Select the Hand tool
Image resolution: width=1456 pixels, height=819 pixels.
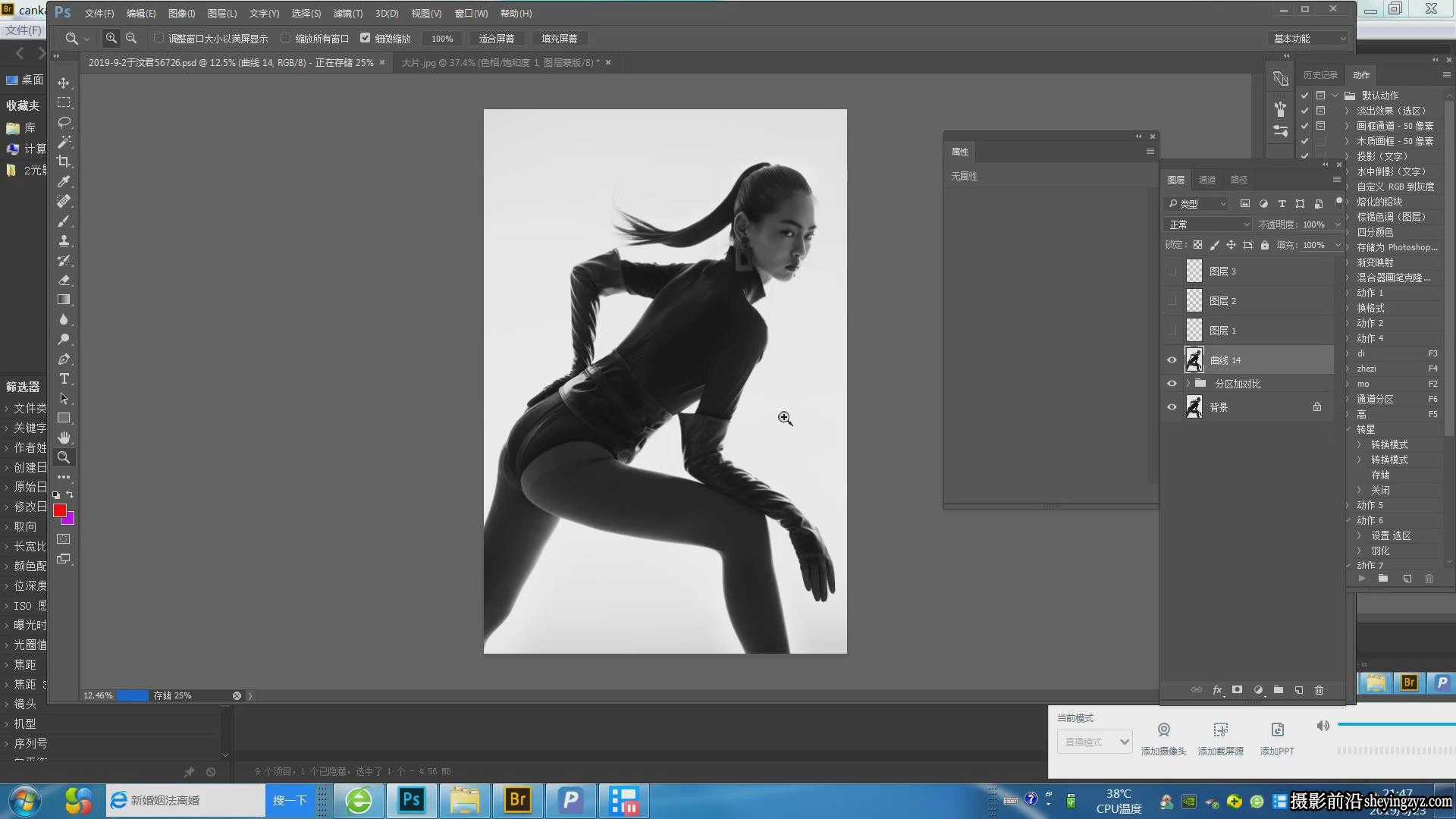[64, 438]
